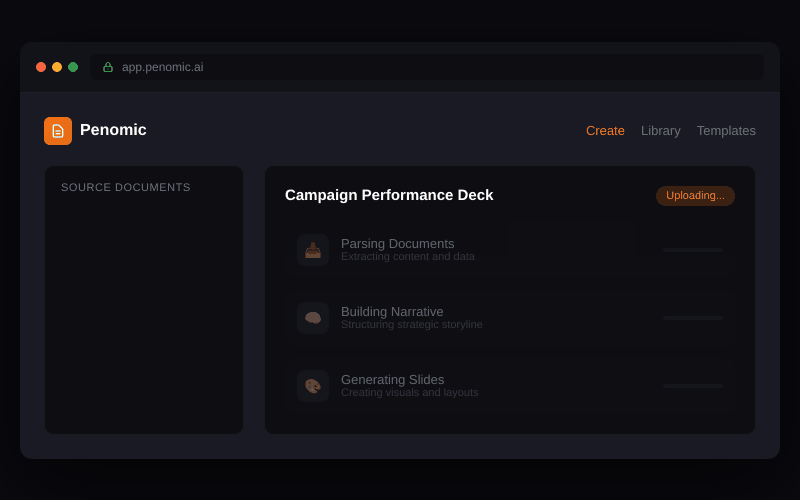This screenshot has width=800, height=500.
Task: Click the lock icon in the address bar
Action: coord(108,67)
